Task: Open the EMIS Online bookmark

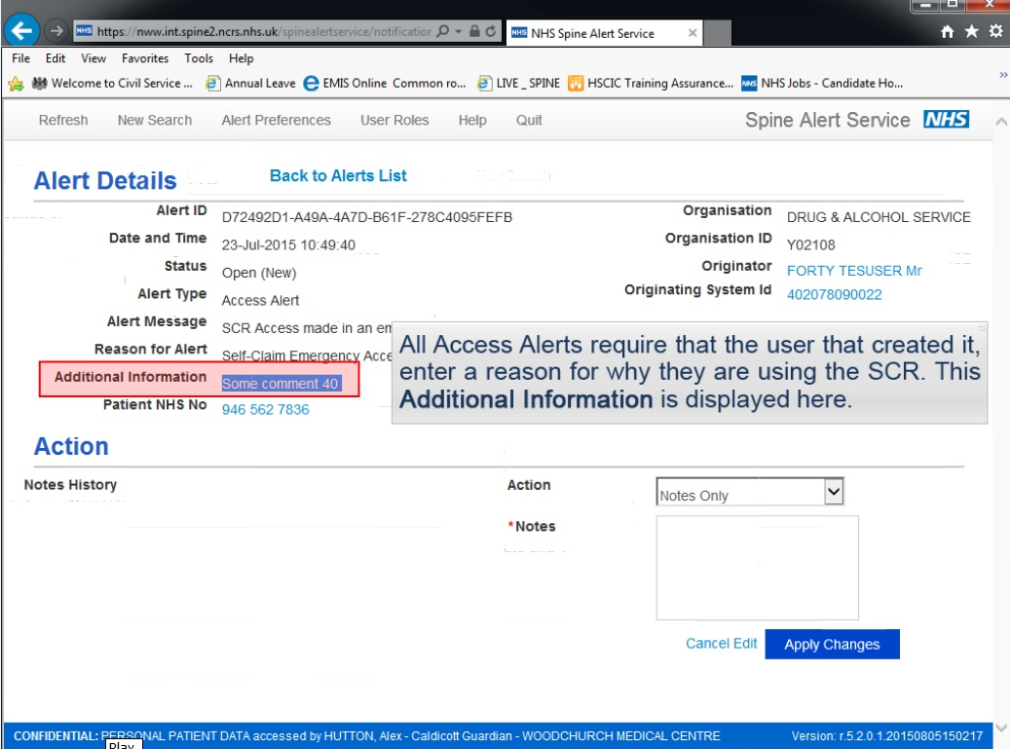Action: pyautogui.click(x=345, y=83)
